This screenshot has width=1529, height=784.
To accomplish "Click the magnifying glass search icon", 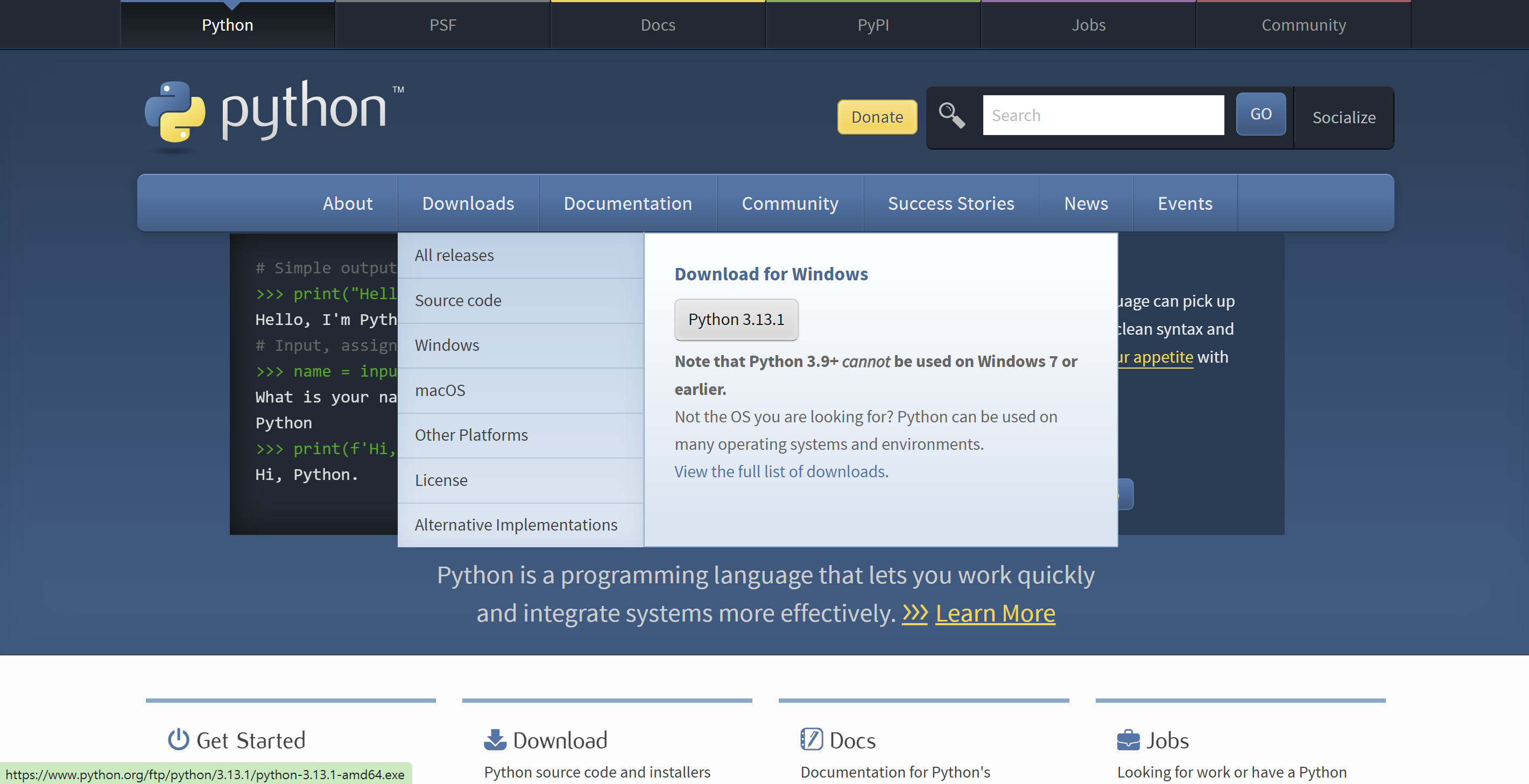I will [x=952, y=115].
